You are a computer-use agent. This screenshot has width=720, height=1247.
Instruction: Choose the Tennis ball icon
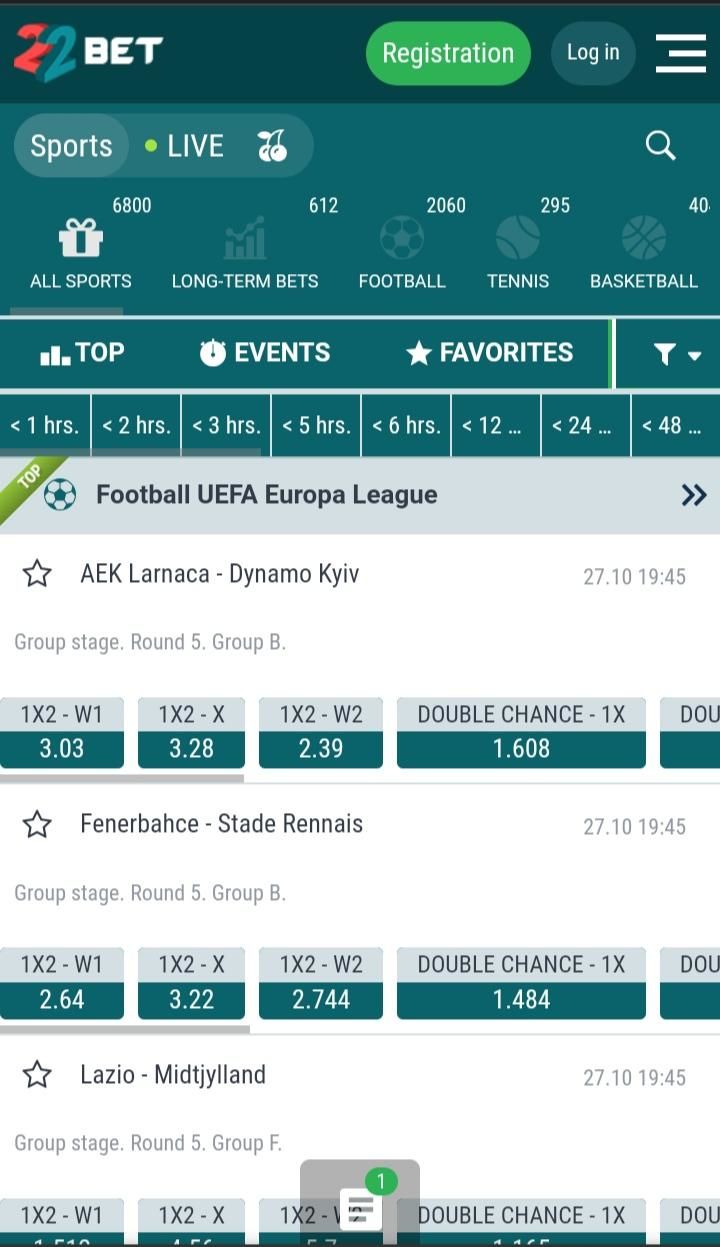pyautogui.click(x=518, y=239)
